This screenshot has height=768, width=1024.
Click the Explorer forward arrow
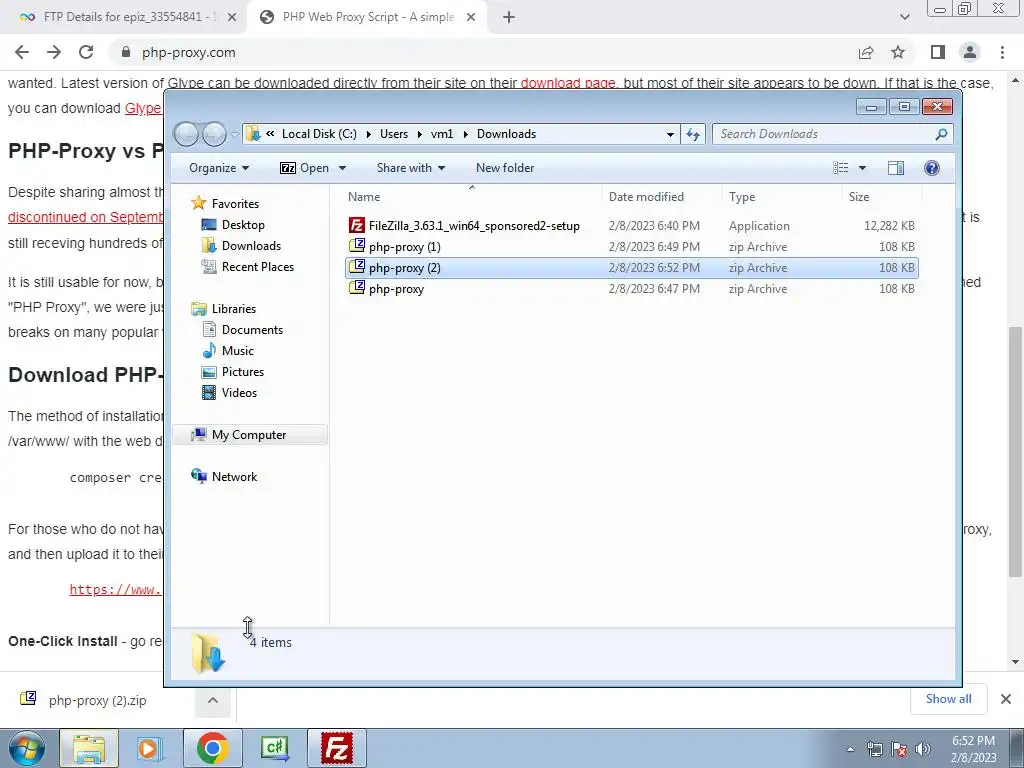pyautogui.click(x=214, y=134)
